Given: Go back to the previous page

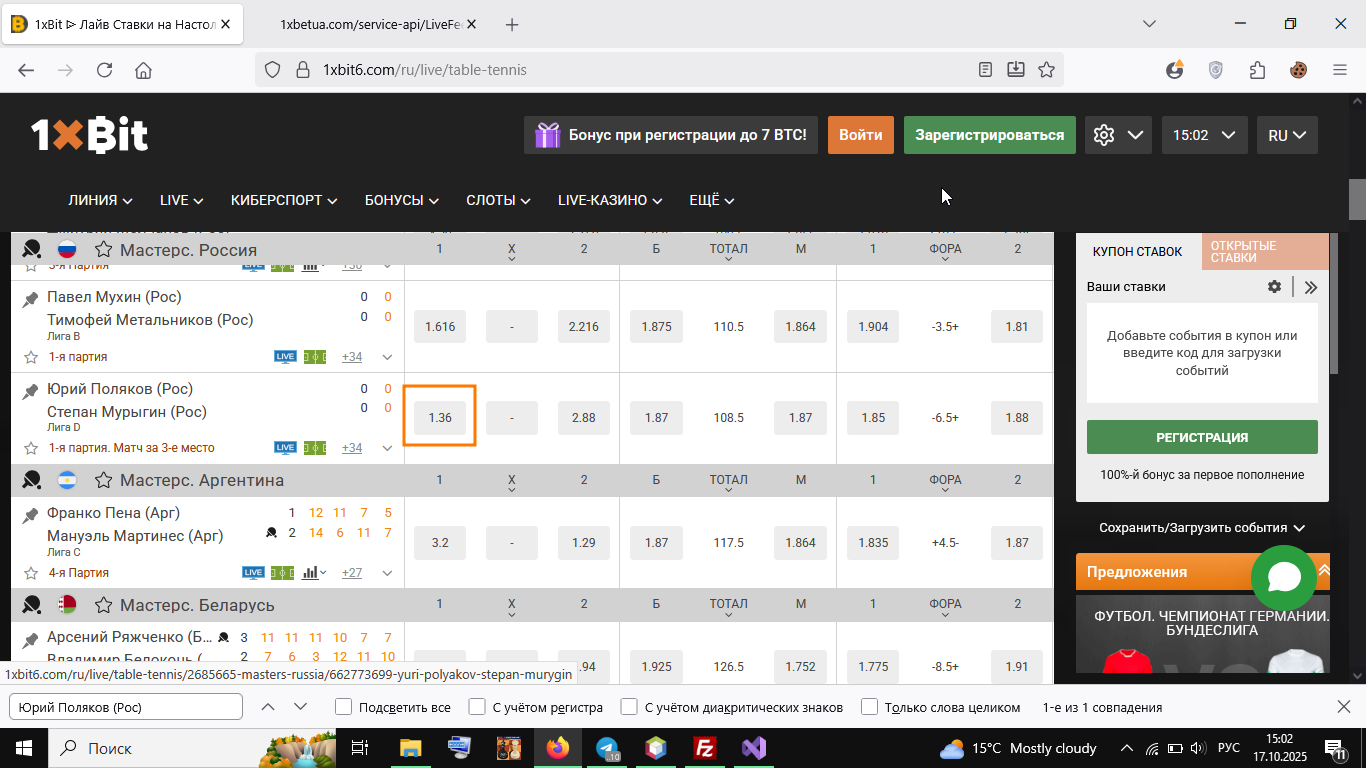Looking at the screenshot, I should [26, 70].
